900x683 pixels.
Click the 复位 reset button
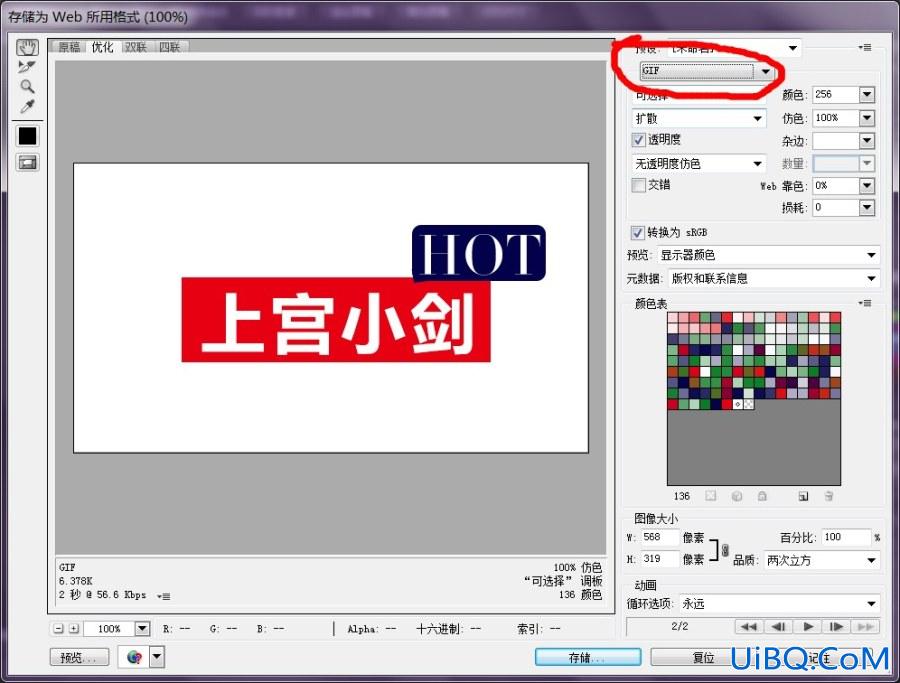(703, 657)
